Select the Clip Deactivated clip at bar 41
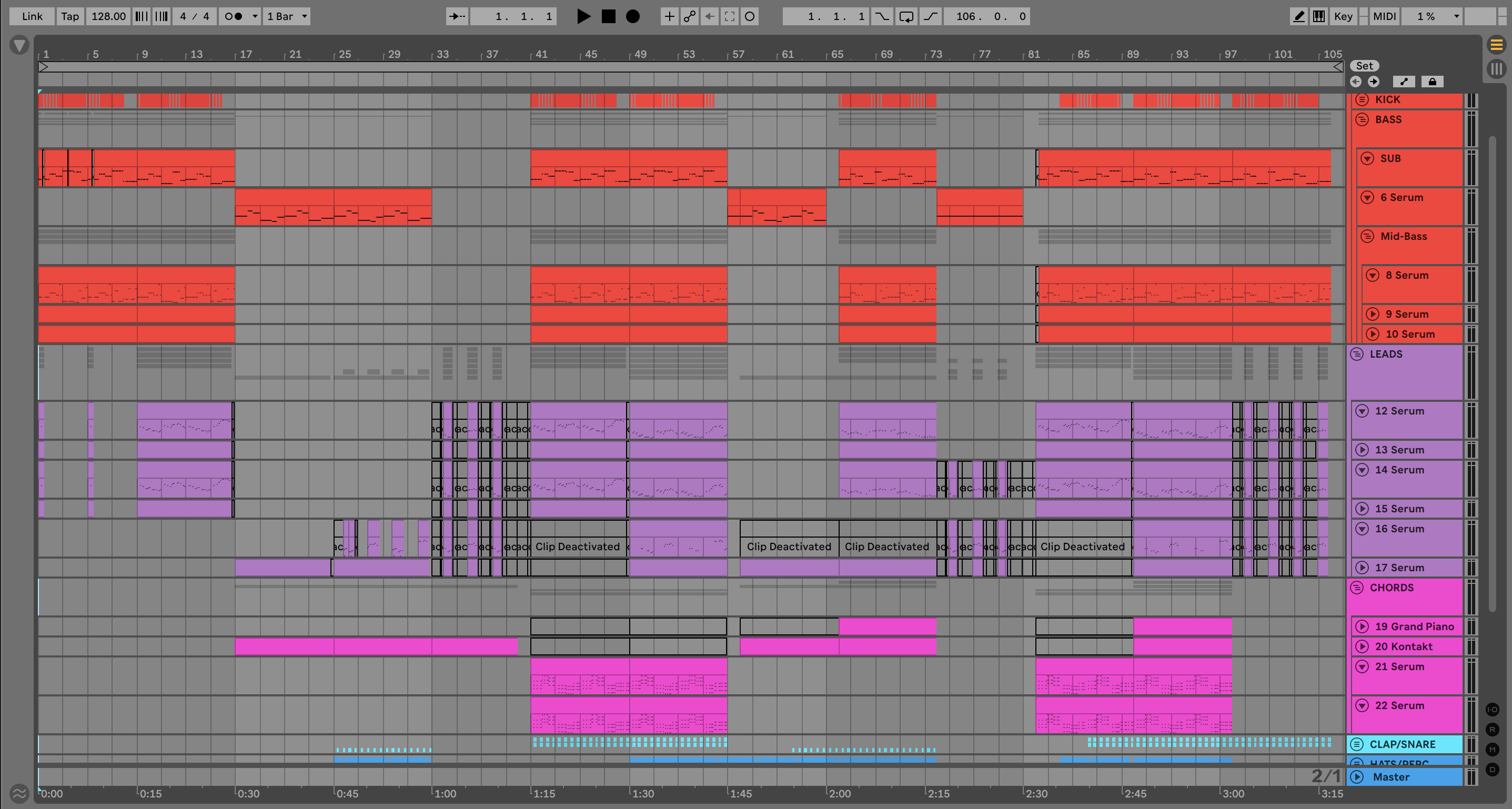The height and width of the screenshot is (809, 1512). (578, 546)
